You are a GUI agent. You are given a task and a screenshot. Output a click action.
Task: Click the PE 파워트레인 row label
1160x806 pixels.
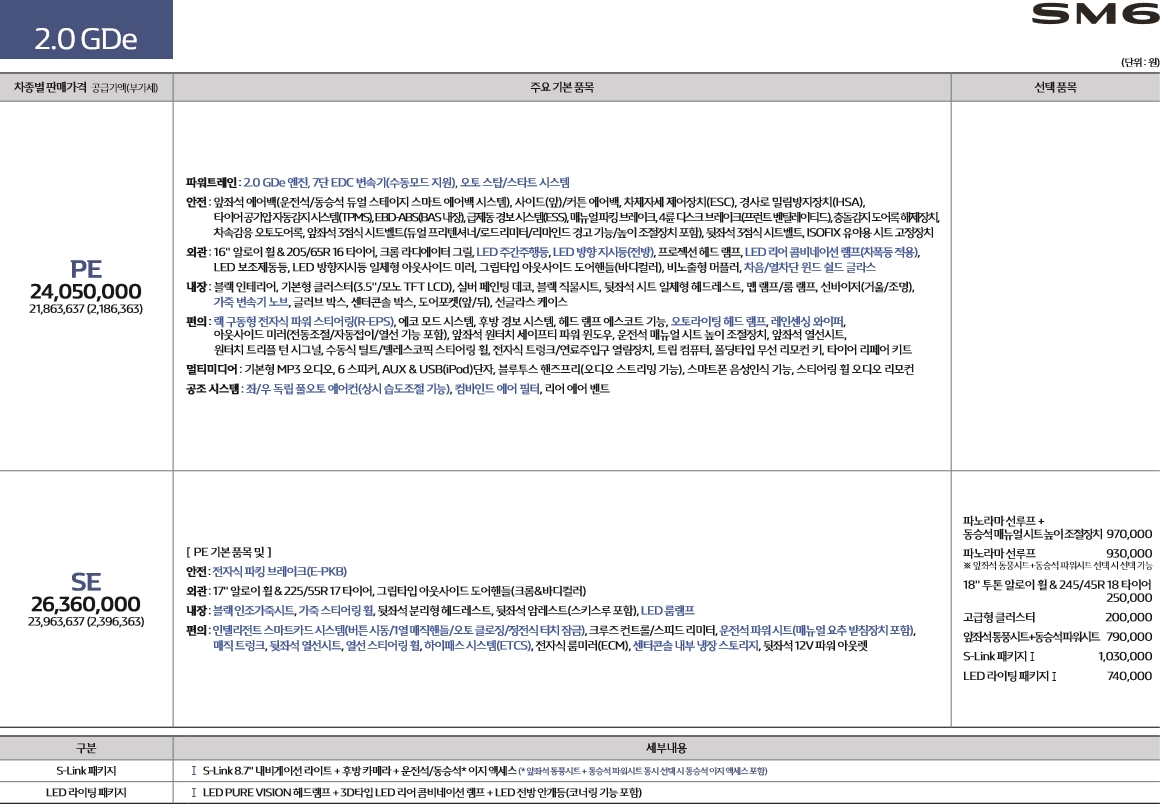[211, 182]
